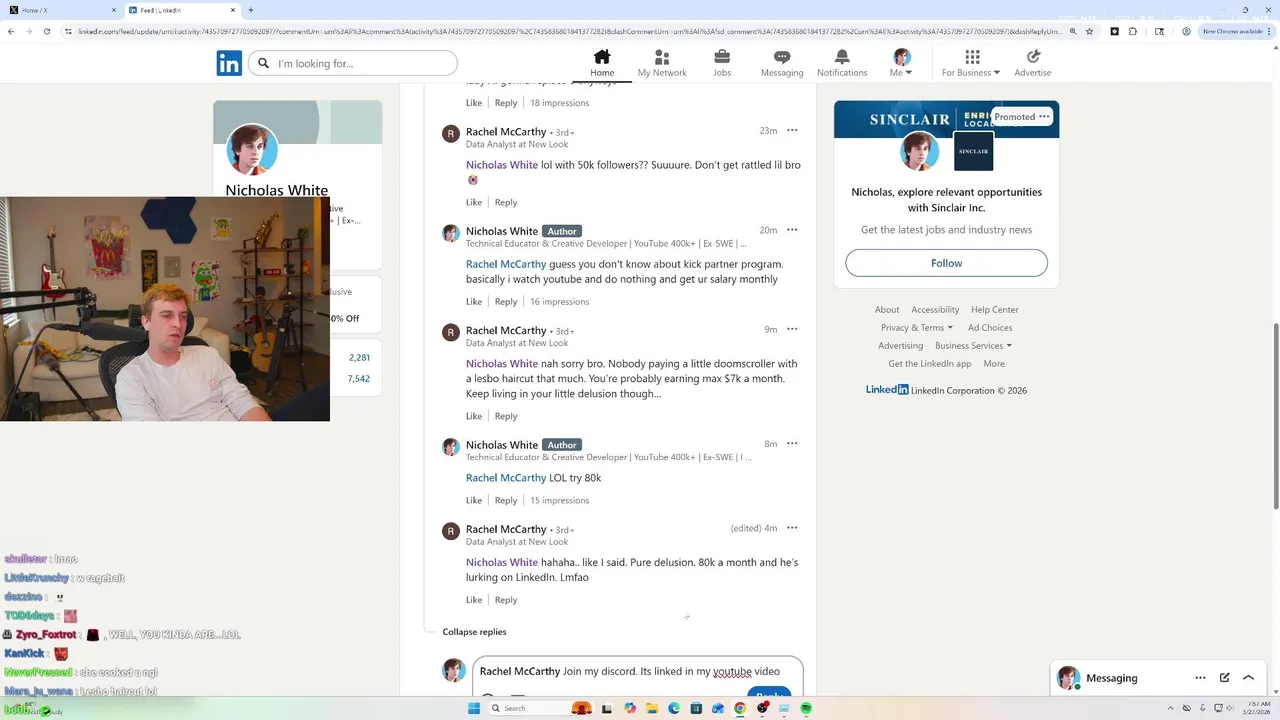The image size is (1280, 720).
Task: Click the browser address bar URL
Action: pyautogui.click(x=570, y=31)
